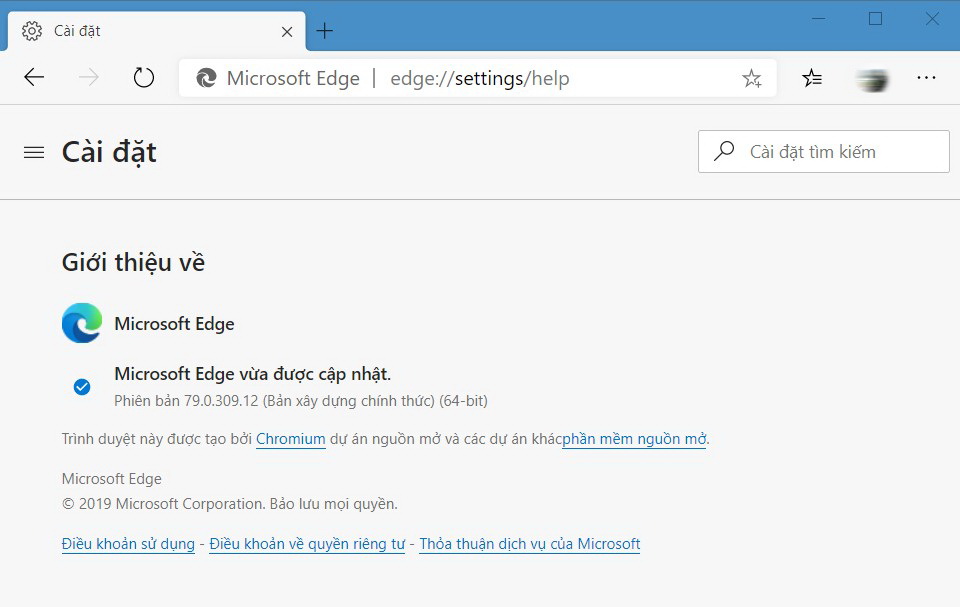Click the Microsoft Edge logo
The width and height of the screenshot is (960, 607).
point(80,323)
